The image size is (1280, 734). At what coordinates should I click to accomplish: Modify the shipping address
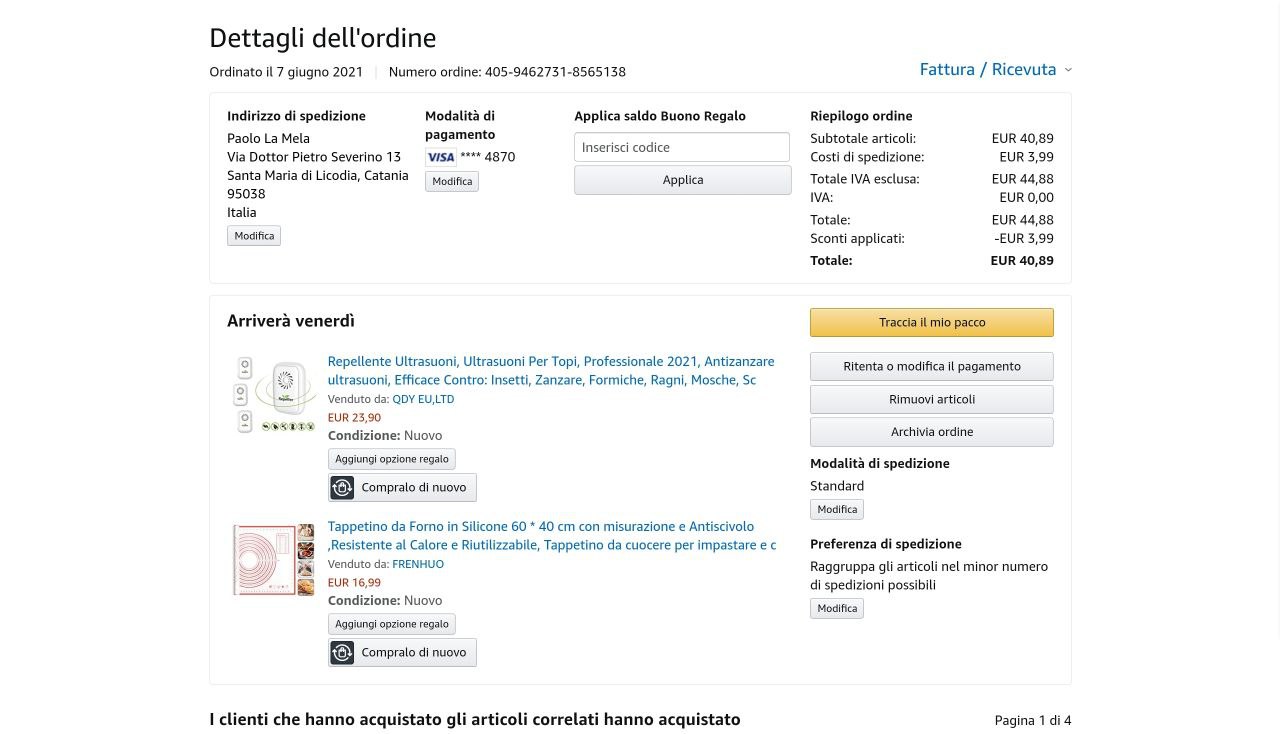point(254,236)
